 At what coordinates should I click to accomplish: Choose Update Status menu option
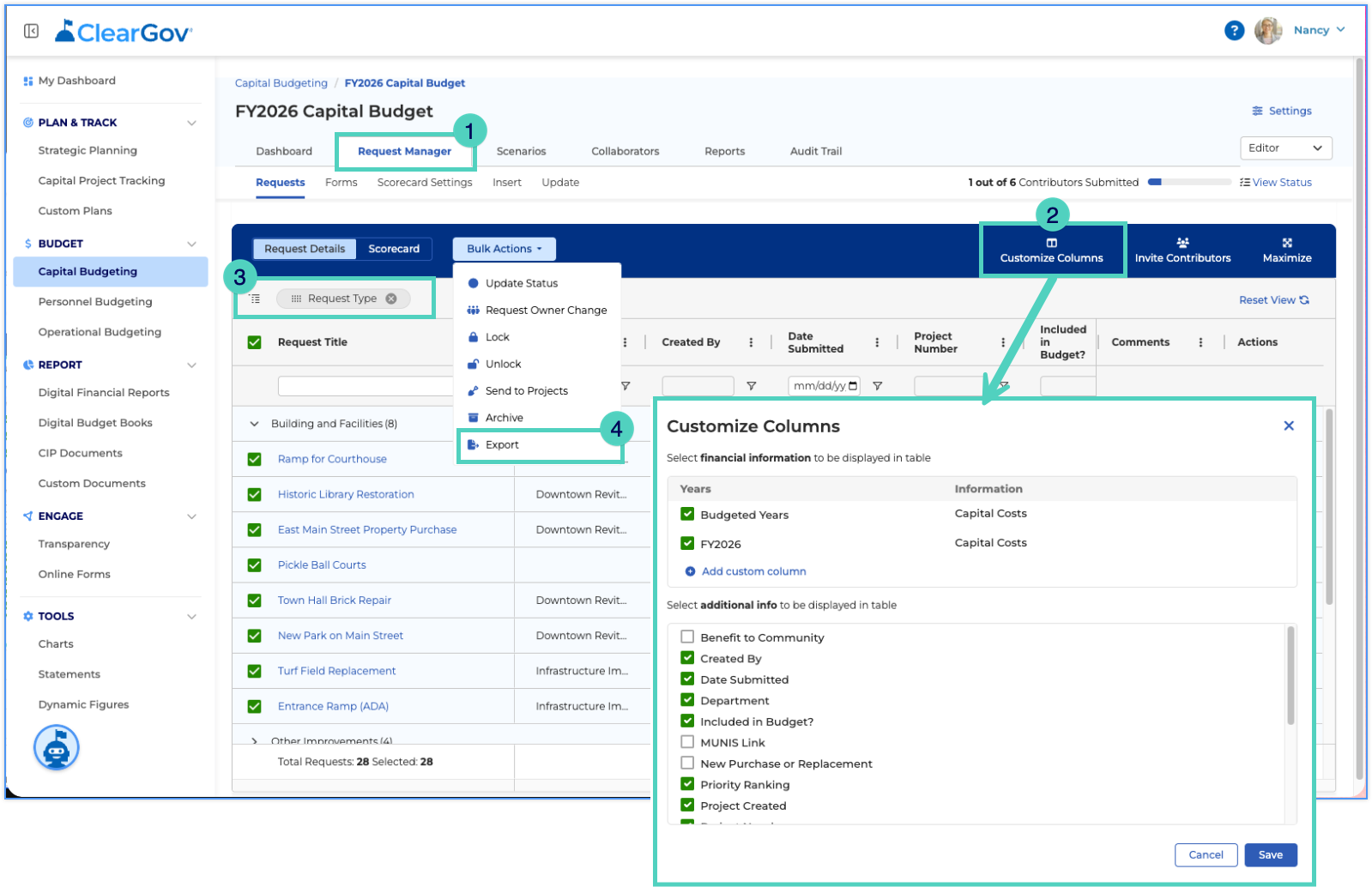click(x=522, y=283)
